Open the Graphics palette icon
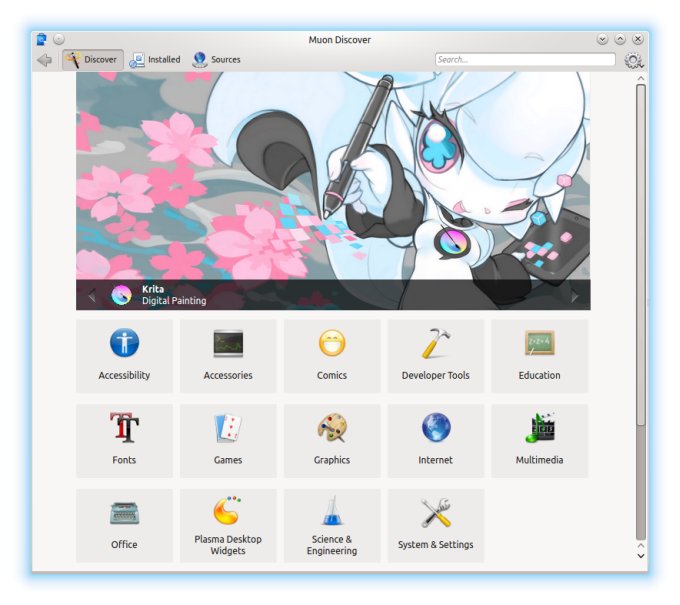Screen dimensions: 680x605 332,429
